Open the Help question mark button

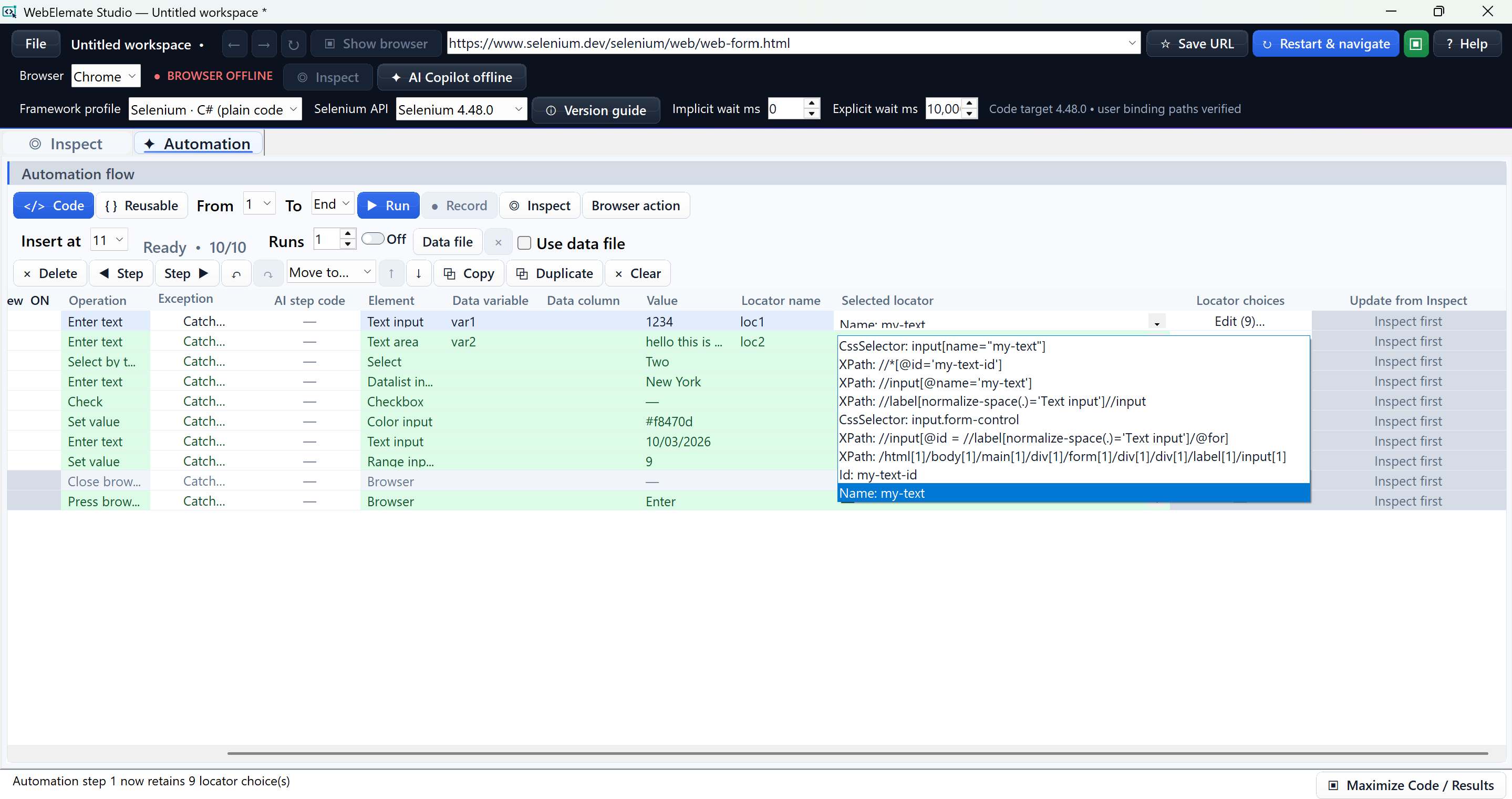tap(1467, 44)
